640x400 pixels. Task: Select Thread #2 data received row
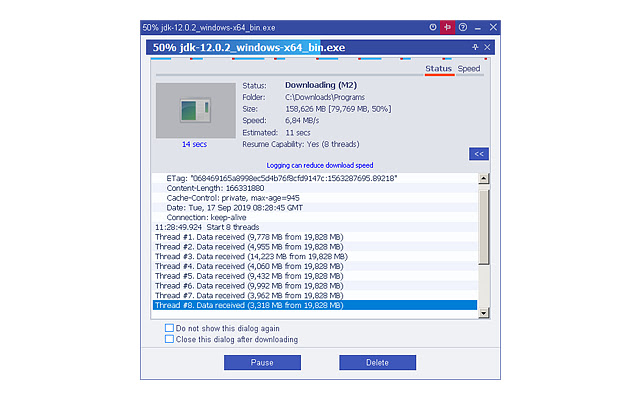[x=315, y=247]
